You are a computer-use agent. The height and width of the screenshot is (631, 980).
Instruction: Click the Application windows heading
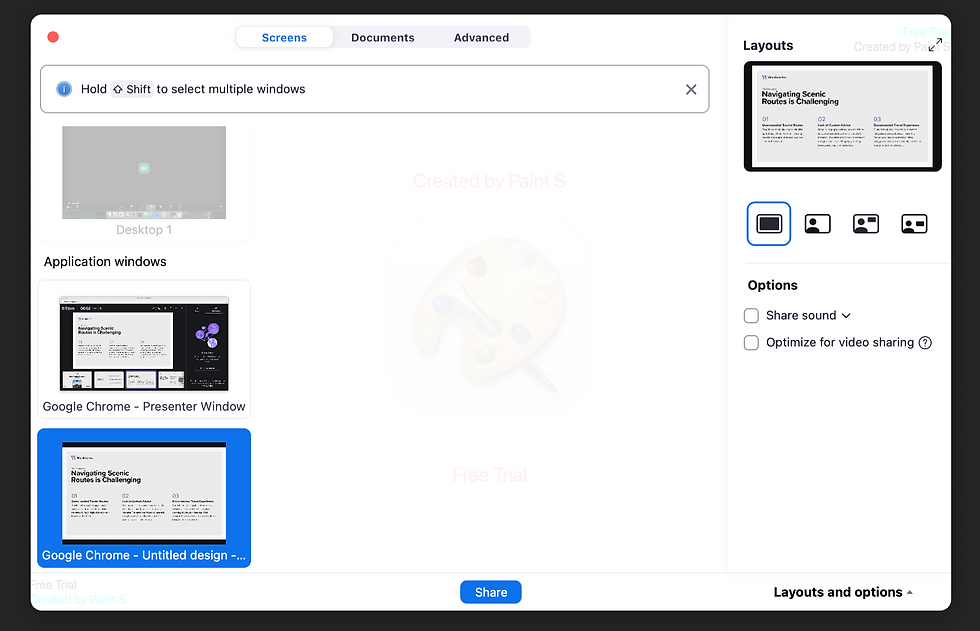[105, 262]
